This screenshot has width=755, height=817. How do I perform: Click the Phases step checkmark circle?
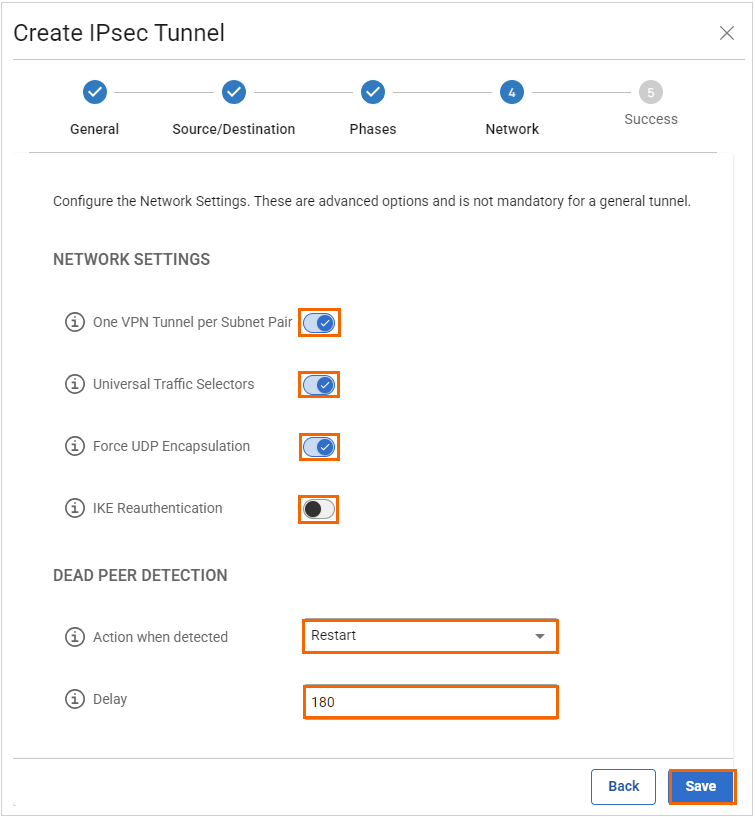click(373, 92)
